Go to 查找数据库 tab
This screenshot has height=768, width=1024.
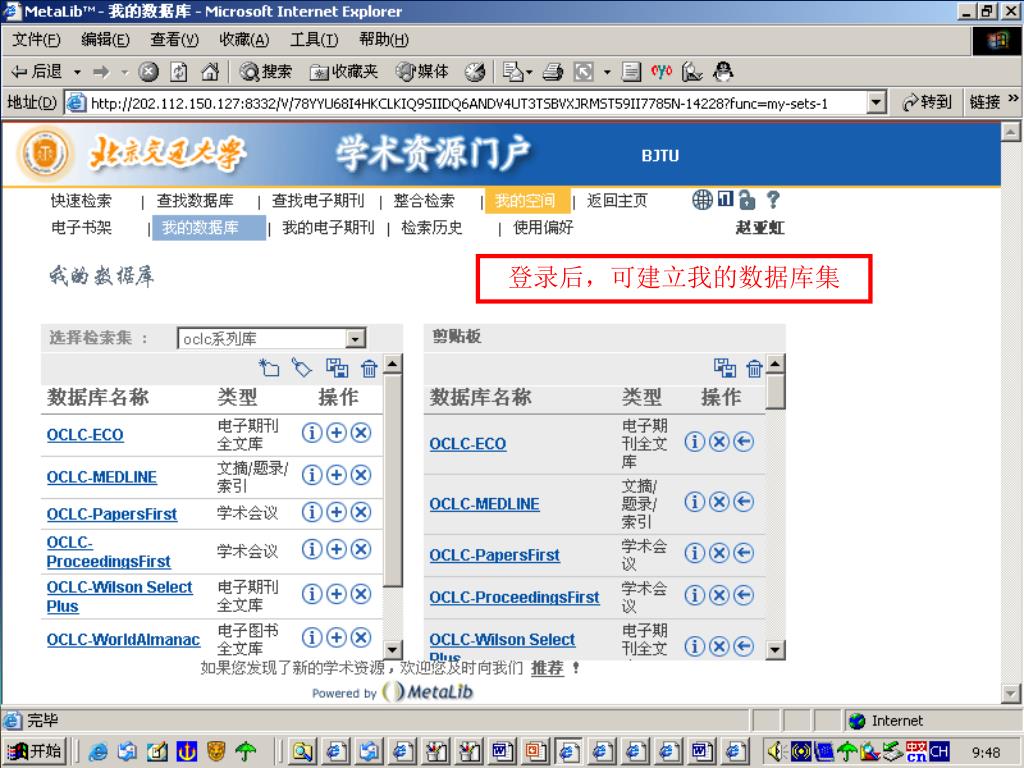pos(195,200)
